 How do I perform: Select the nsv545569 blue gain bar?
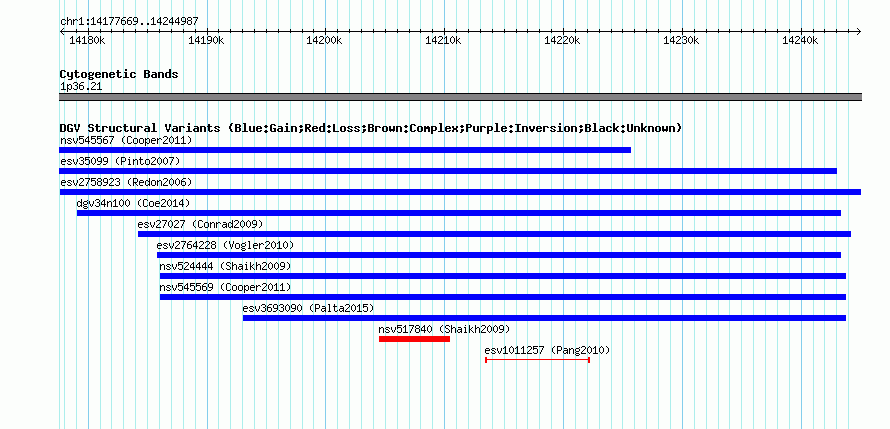[503, 297]
